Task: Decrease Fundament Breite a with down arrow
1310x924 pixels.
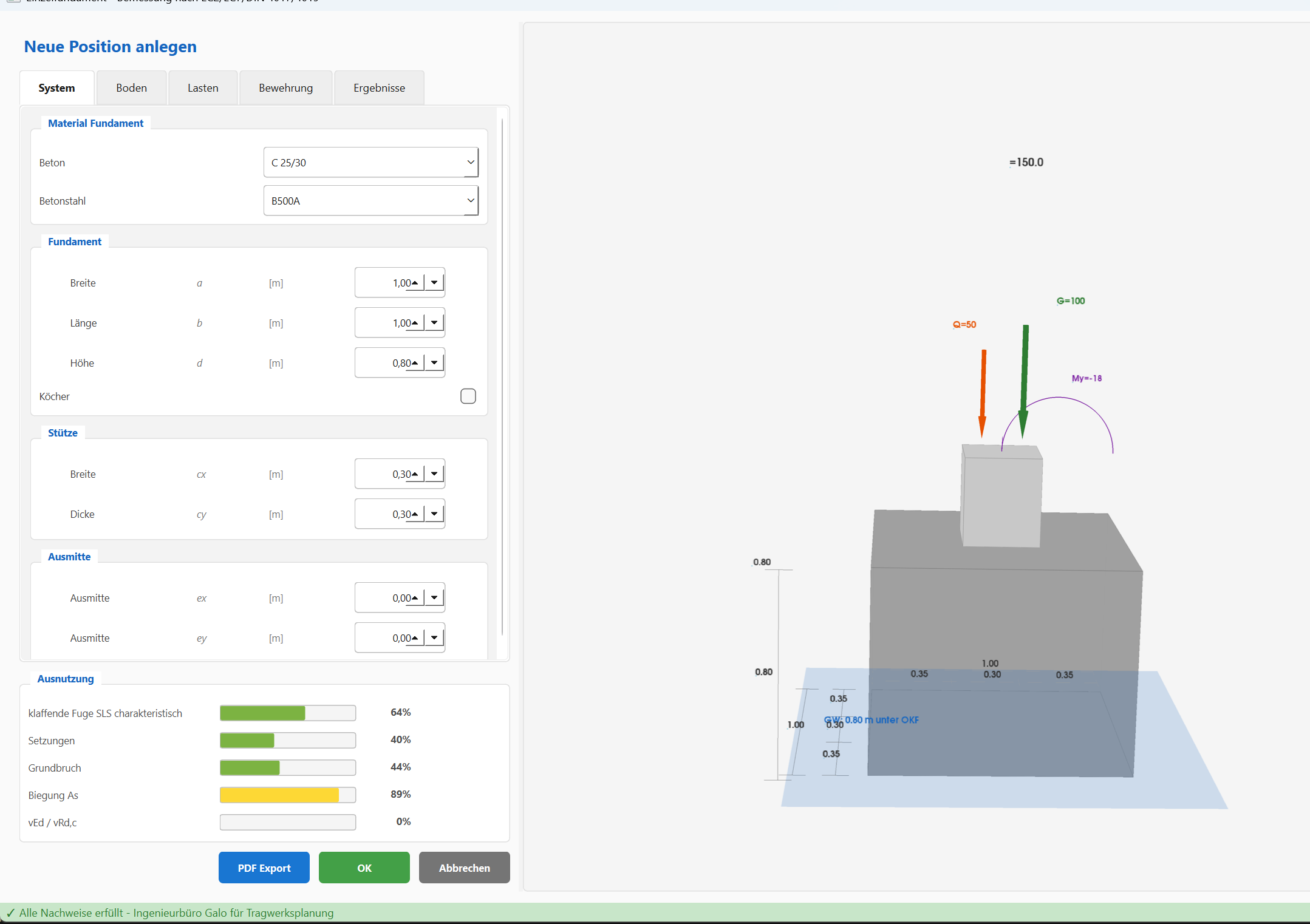Action: (x=434, y=283)
